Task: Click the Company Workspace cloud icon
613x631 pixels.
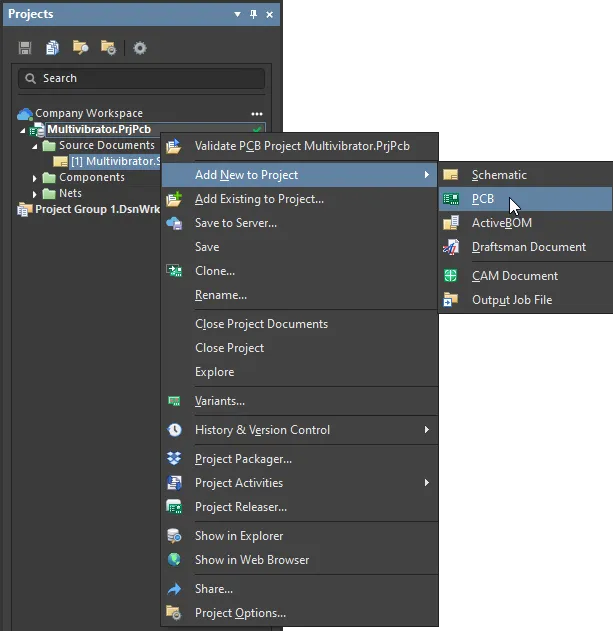Action: [x=25, y=114]
